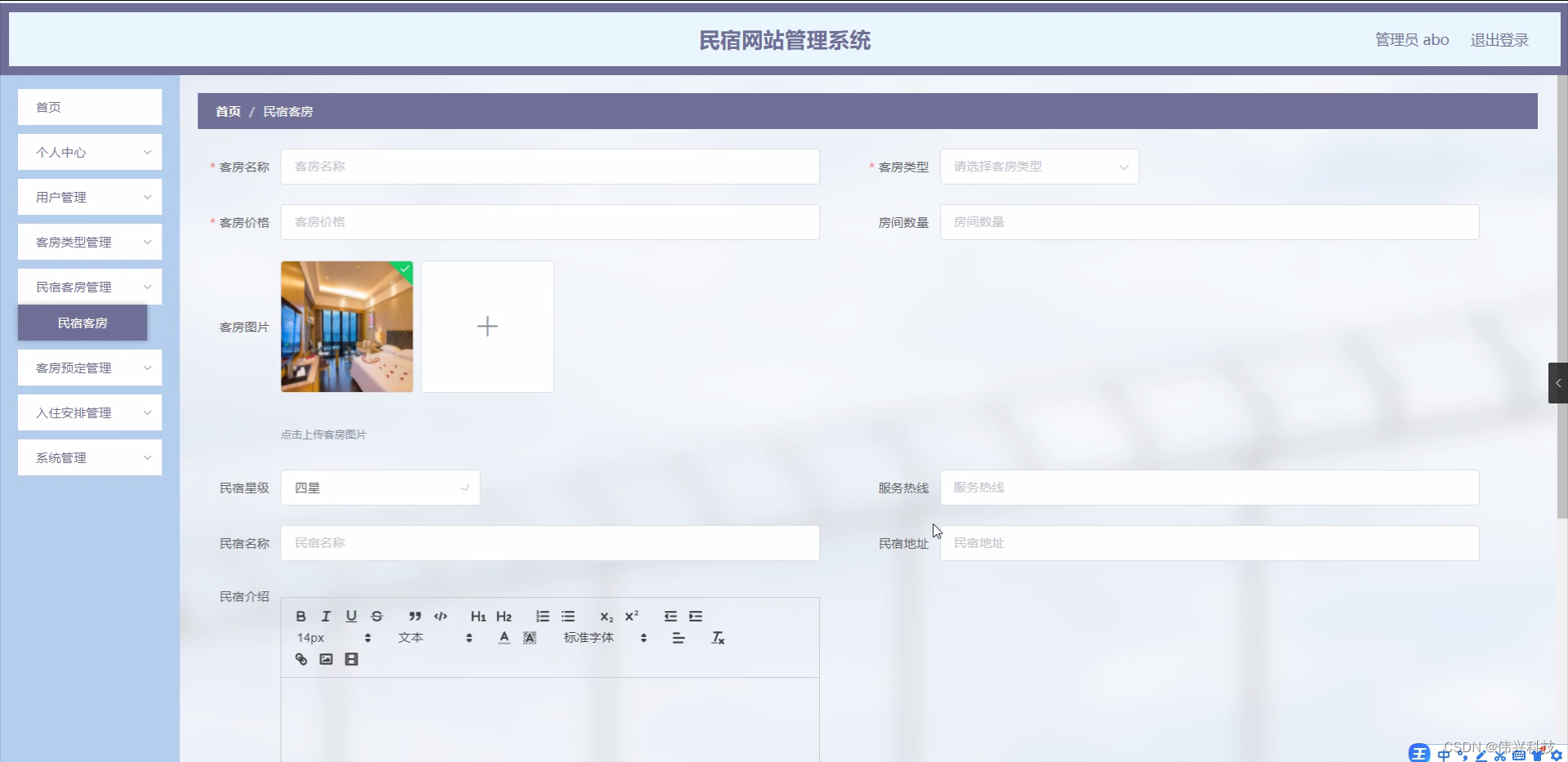This screenshot has width=1568, height=762.
Task: Toggle bold formatting in the editor
Action: click(x=301, y=617)
